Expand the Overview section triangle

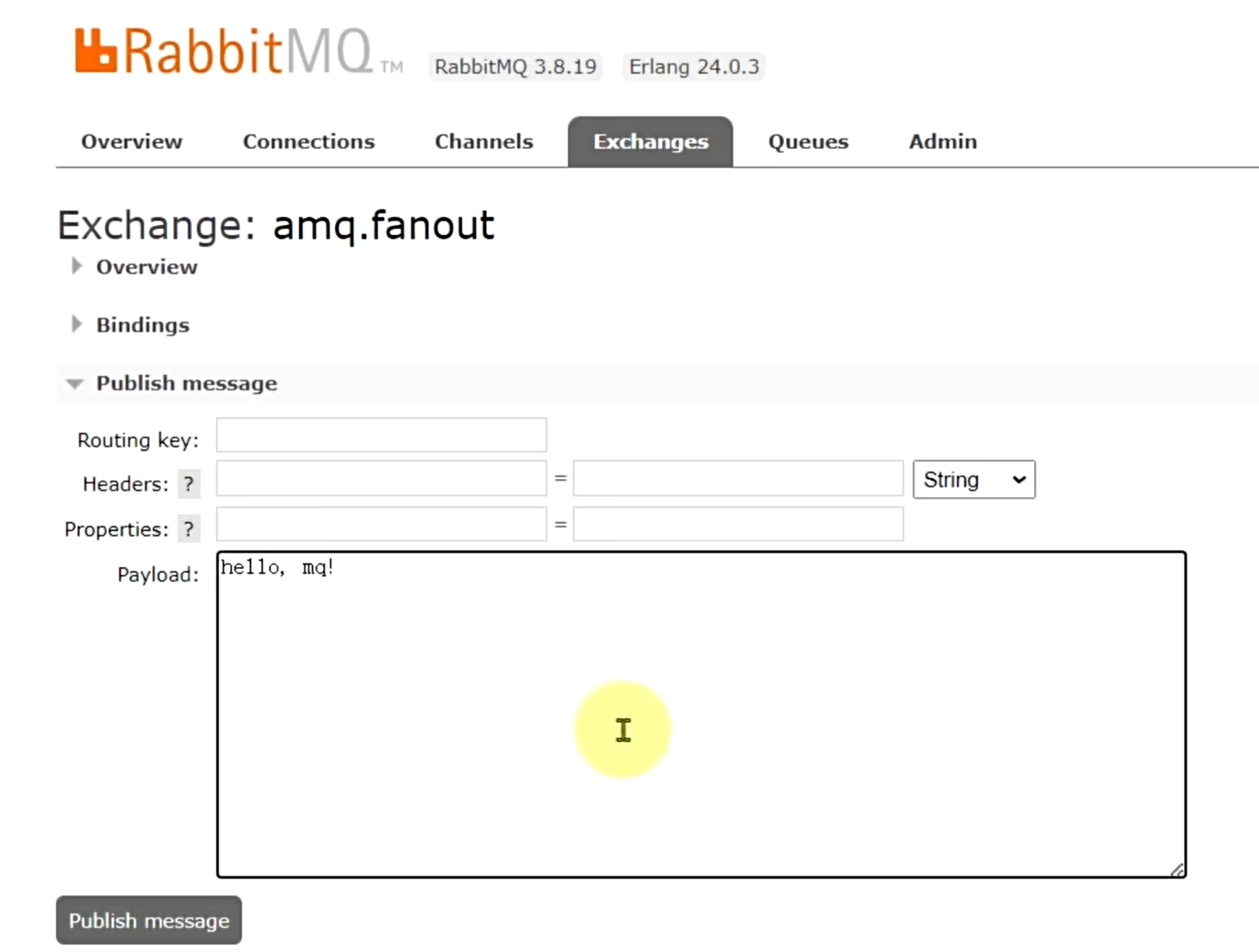(77, 266)
